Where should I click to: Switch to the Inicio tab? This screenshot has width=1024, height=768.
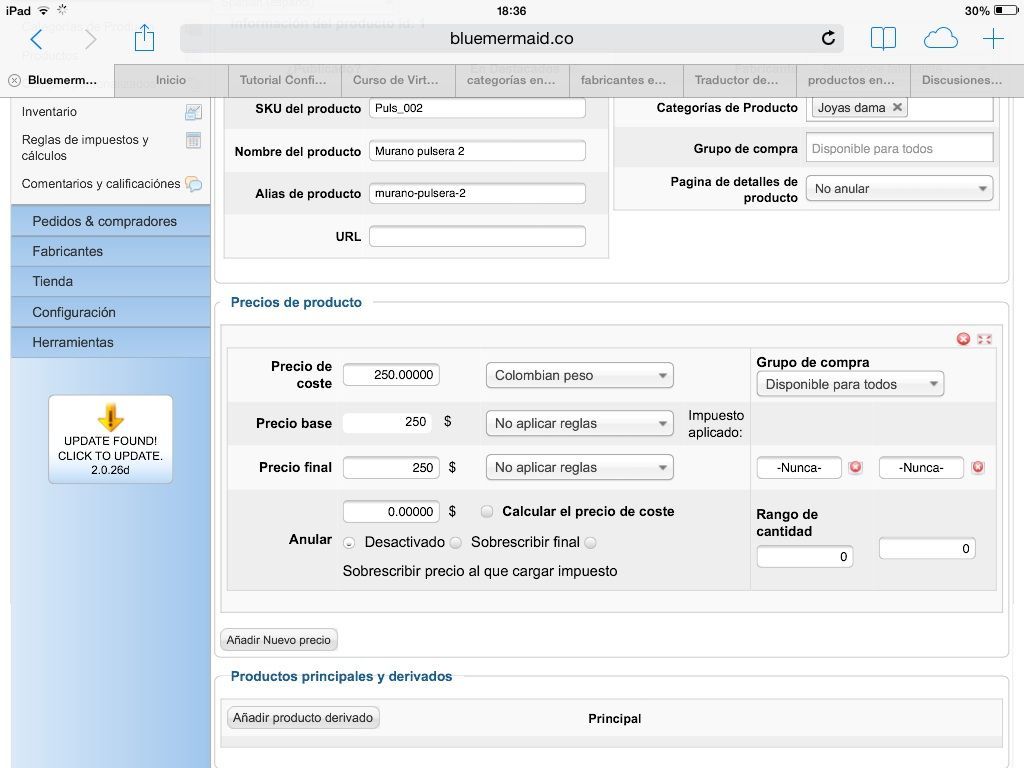pos(171,80)
